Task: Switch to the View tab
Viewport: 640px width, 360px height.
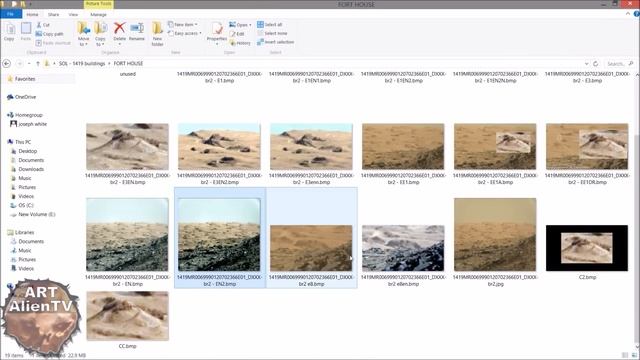Action: coord(73,14)
